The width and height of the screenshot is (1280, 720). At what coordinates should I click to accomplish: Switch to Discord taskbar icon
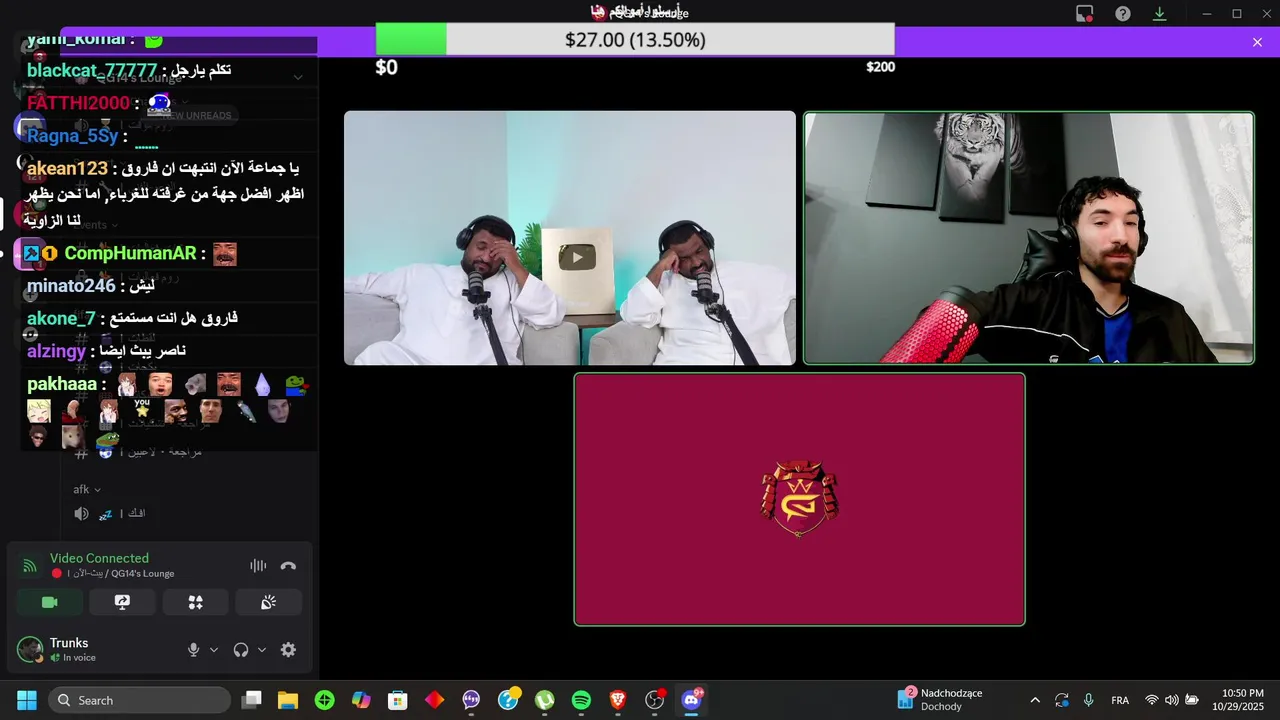[x=691, y=700]
